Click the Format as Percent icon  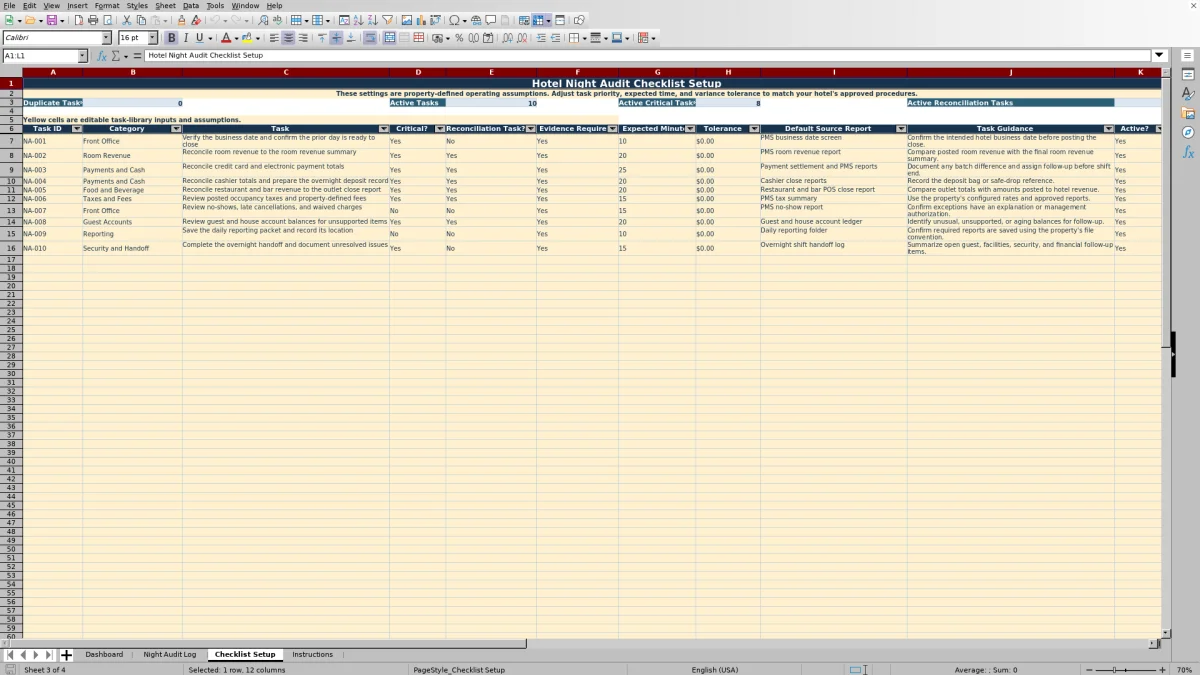(x=459, y=38)
